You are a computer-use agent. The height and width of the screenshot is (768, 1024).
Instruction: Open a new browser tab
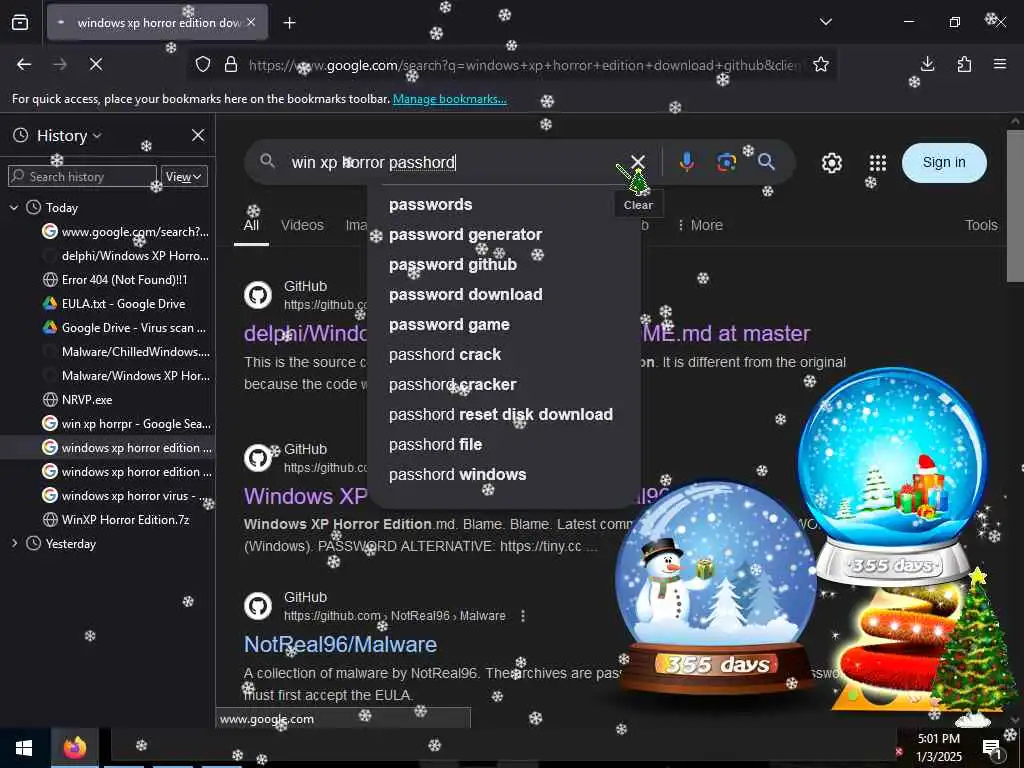click(x=289, y=23)
